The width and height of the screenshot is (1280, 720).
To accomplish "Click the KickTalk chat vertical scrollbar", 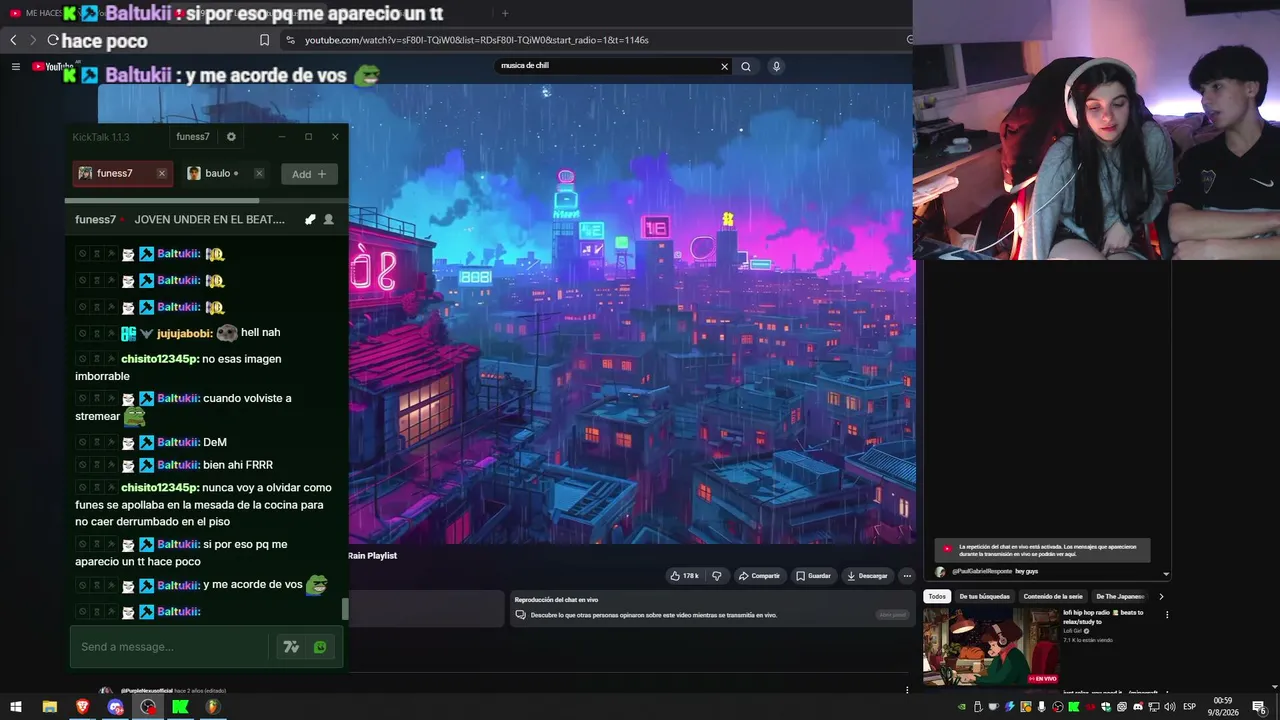I will [345, 609].
